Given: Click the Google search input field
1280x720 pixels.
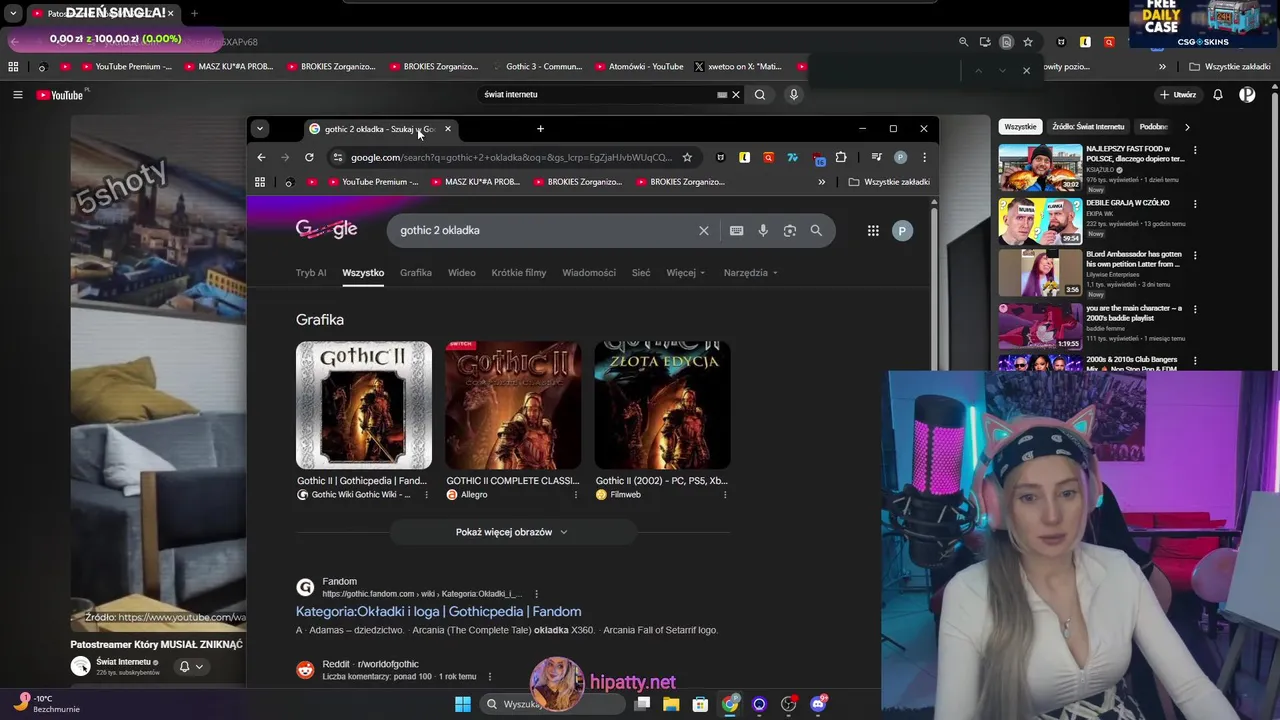Looking at the screenshot, I should [545, 230].
